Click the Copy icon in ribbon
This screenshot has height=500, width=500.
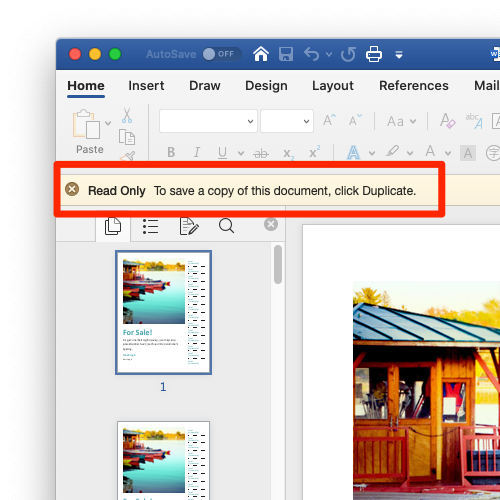coord(127,137)
